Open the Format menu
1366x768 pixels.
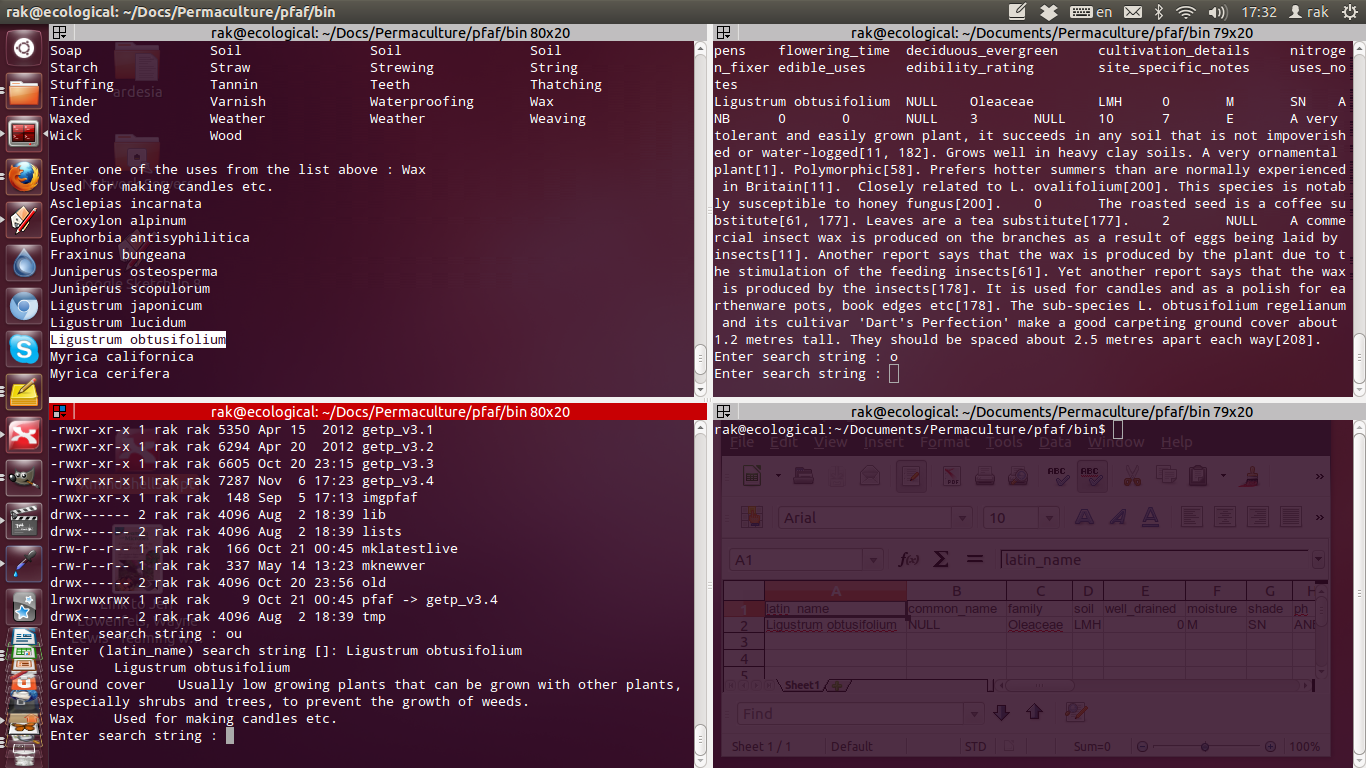[x=944, y=442]
